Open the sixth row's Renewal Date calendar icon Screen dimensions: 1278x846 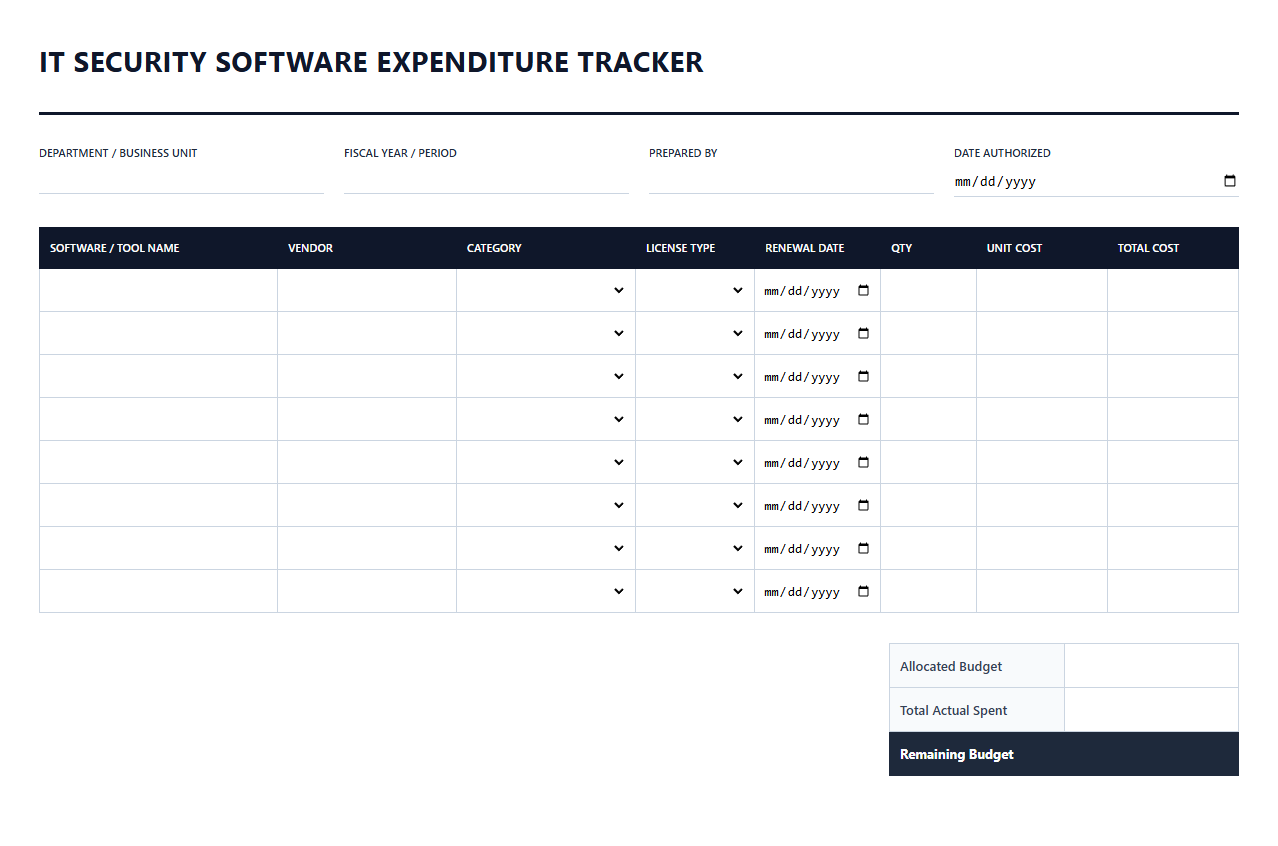click(864, 505)
